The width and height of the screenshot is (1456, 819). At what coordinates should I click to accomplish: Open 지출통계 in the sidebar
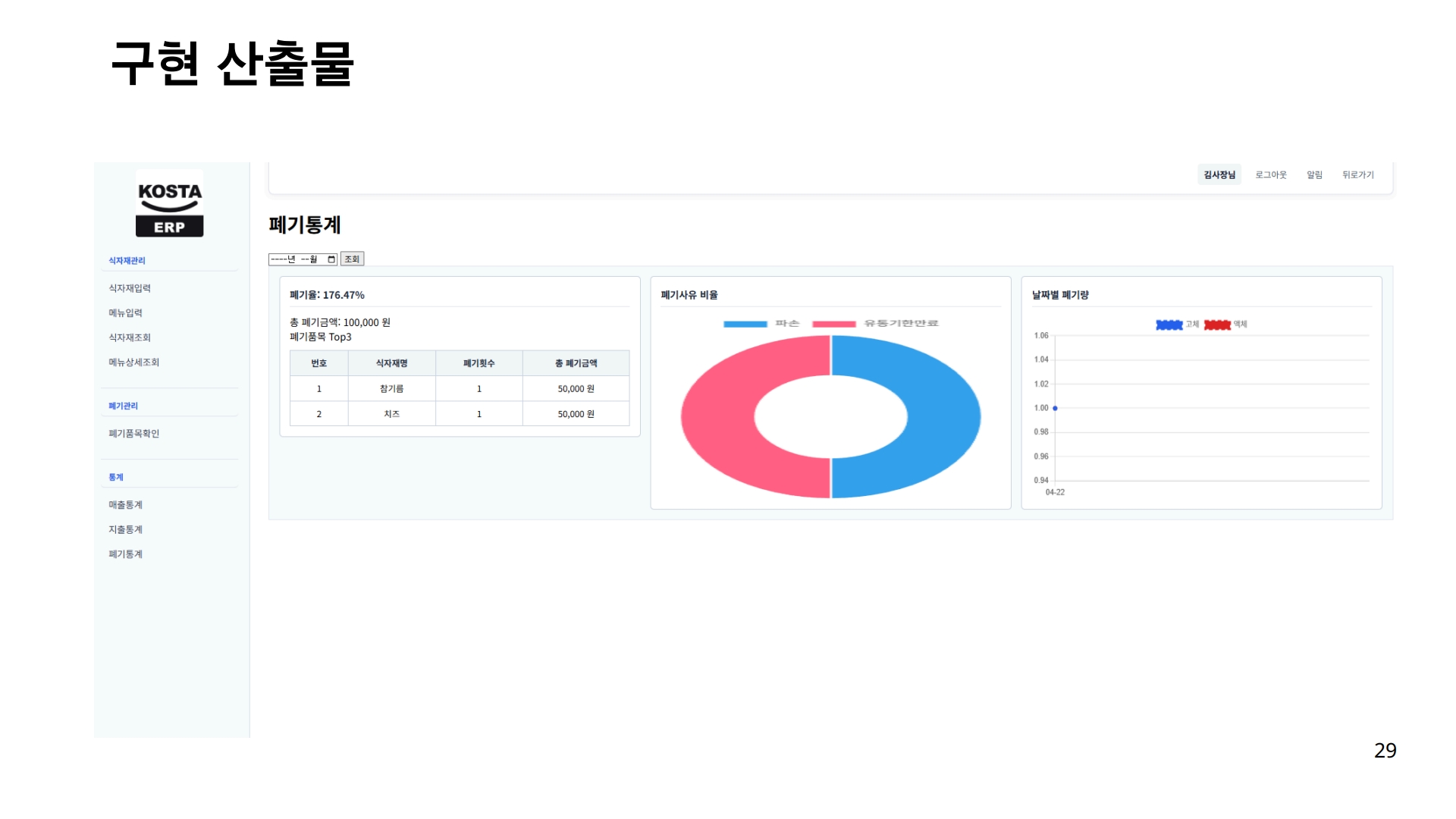coord(125,530)
